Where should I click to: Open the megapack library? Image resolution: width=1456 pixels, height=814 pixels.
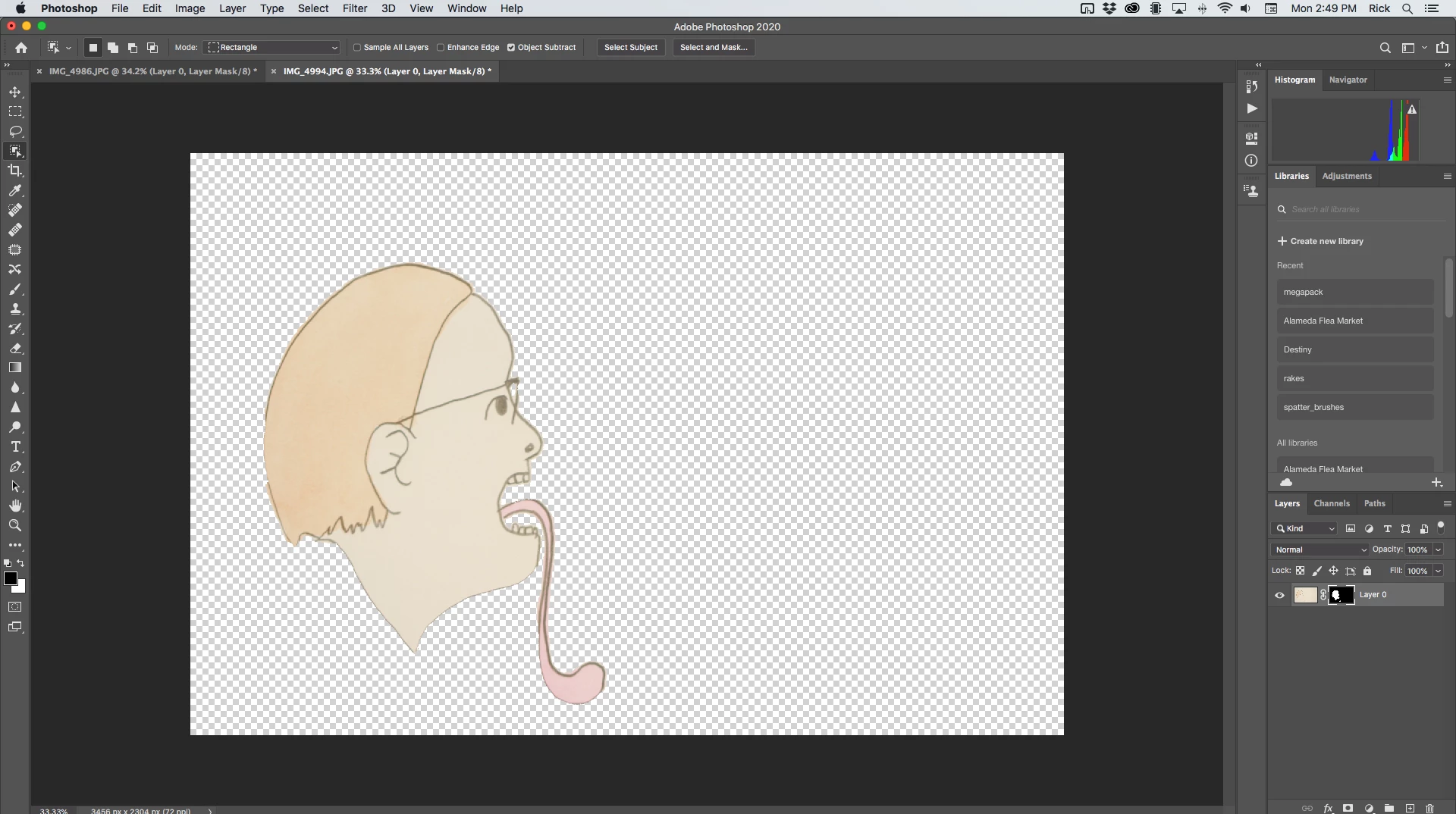click(1354, 292)
